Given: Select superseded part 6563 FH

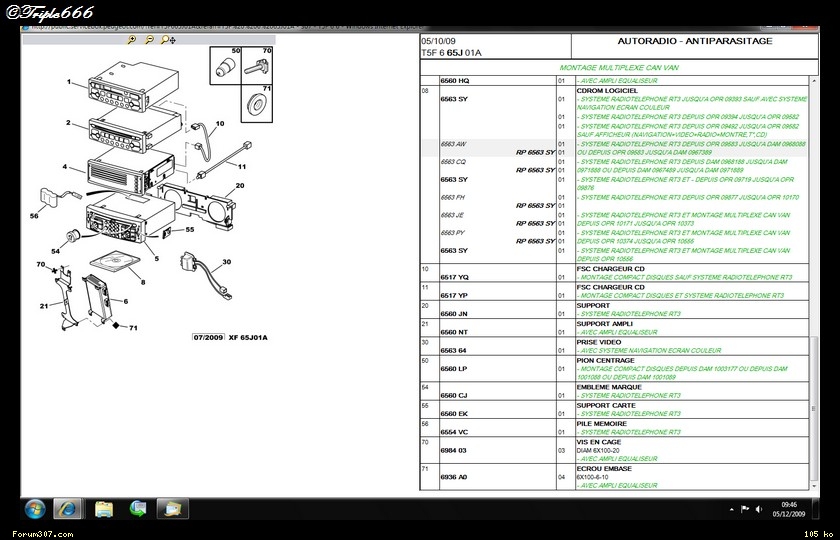Looking at the screenshot, I should click(453, 198).
